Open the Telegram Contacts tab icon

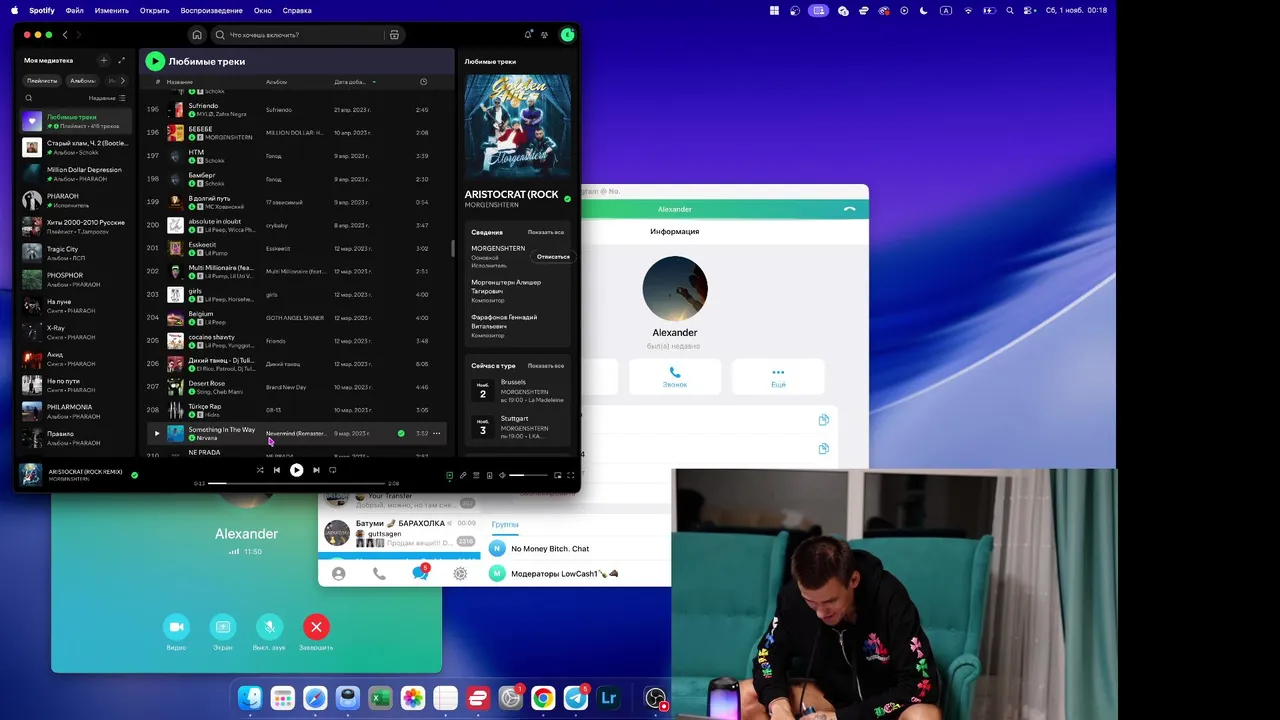pos(339,574)
